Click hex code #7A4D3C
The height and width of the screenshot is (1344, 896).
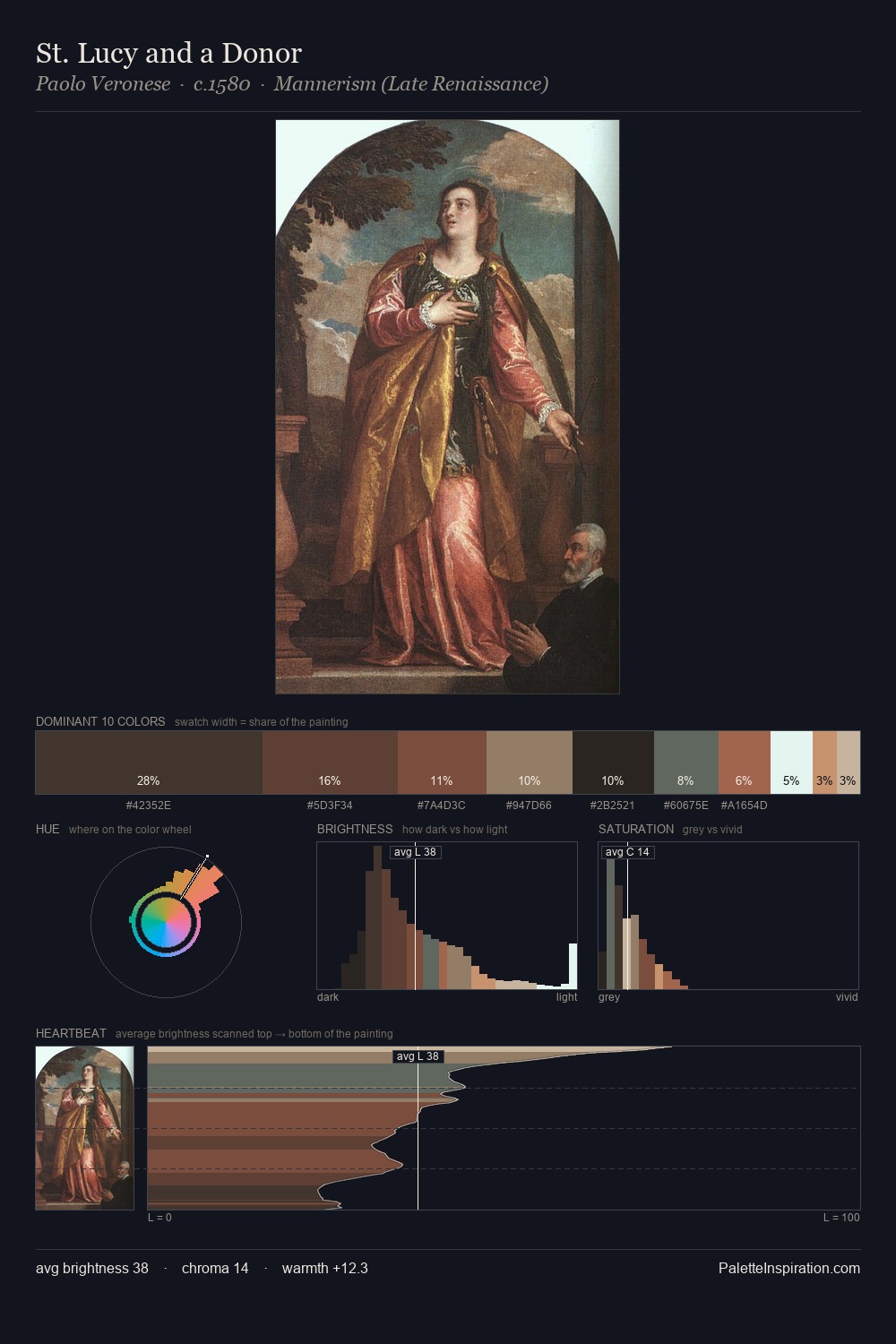click(x=442, y=806)
